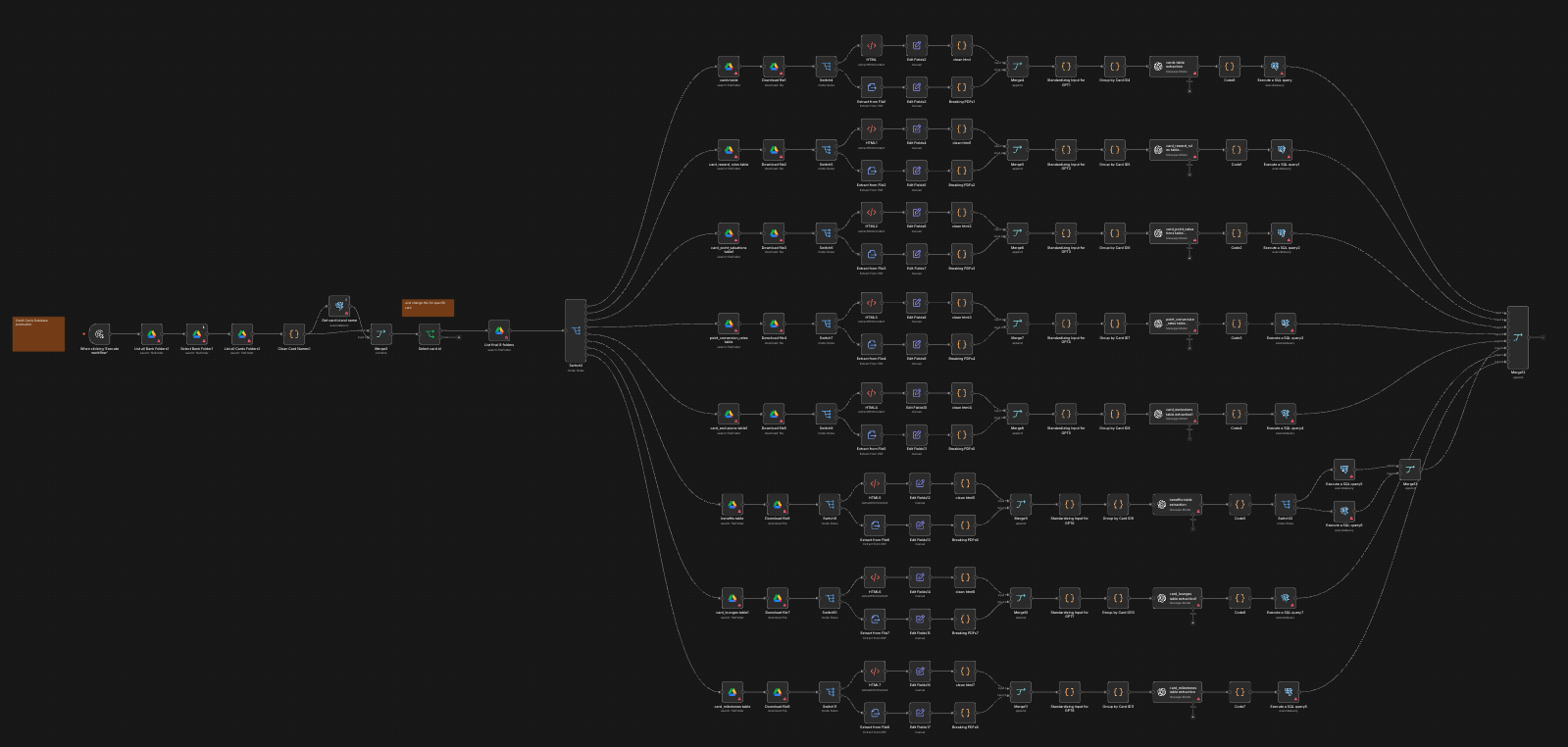This screenshot has height=747, width=1568.
Task: Open the 'card_point_valuations table1' Drive node
Action: 729,233
